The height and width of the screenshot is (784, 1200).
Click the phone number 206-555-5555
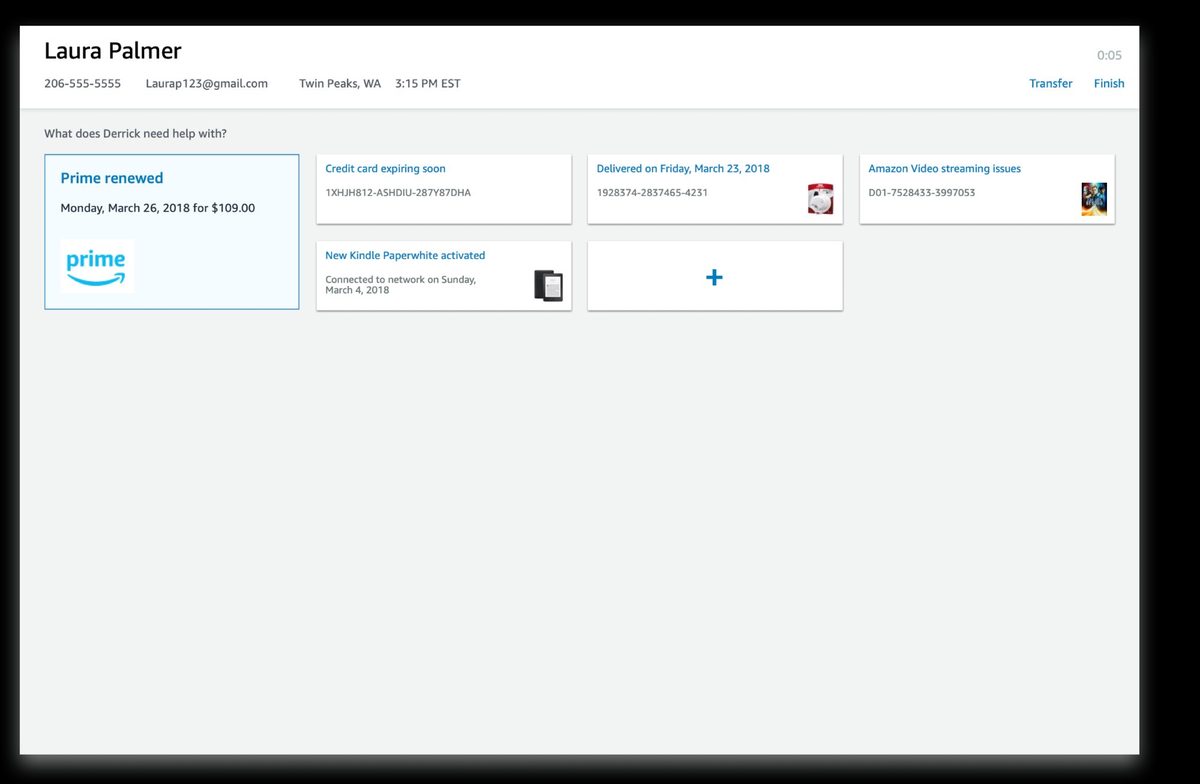[x=82, y=84]
